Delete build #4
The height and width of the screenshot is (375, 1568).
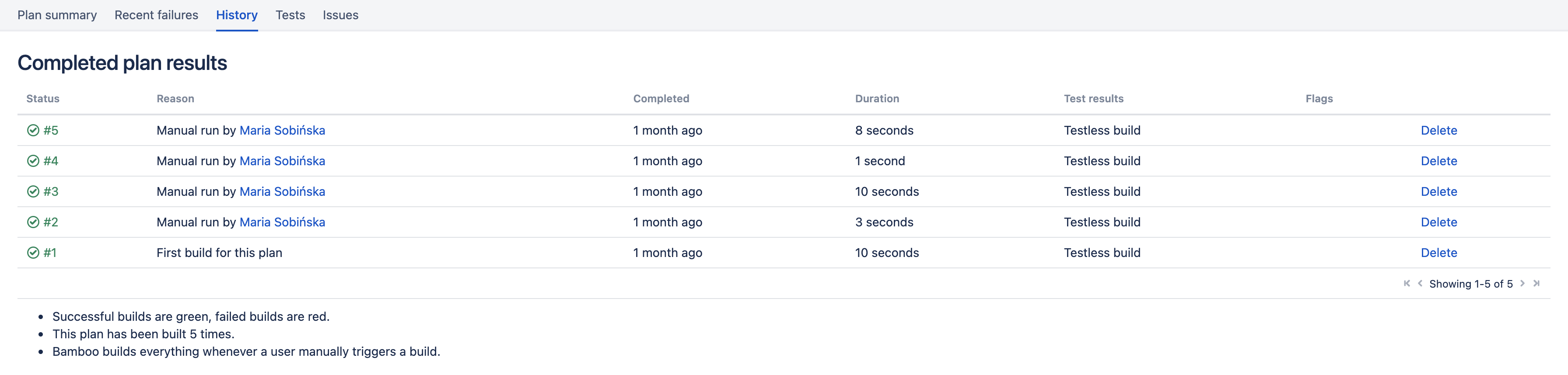click(x=1439, y=161)
